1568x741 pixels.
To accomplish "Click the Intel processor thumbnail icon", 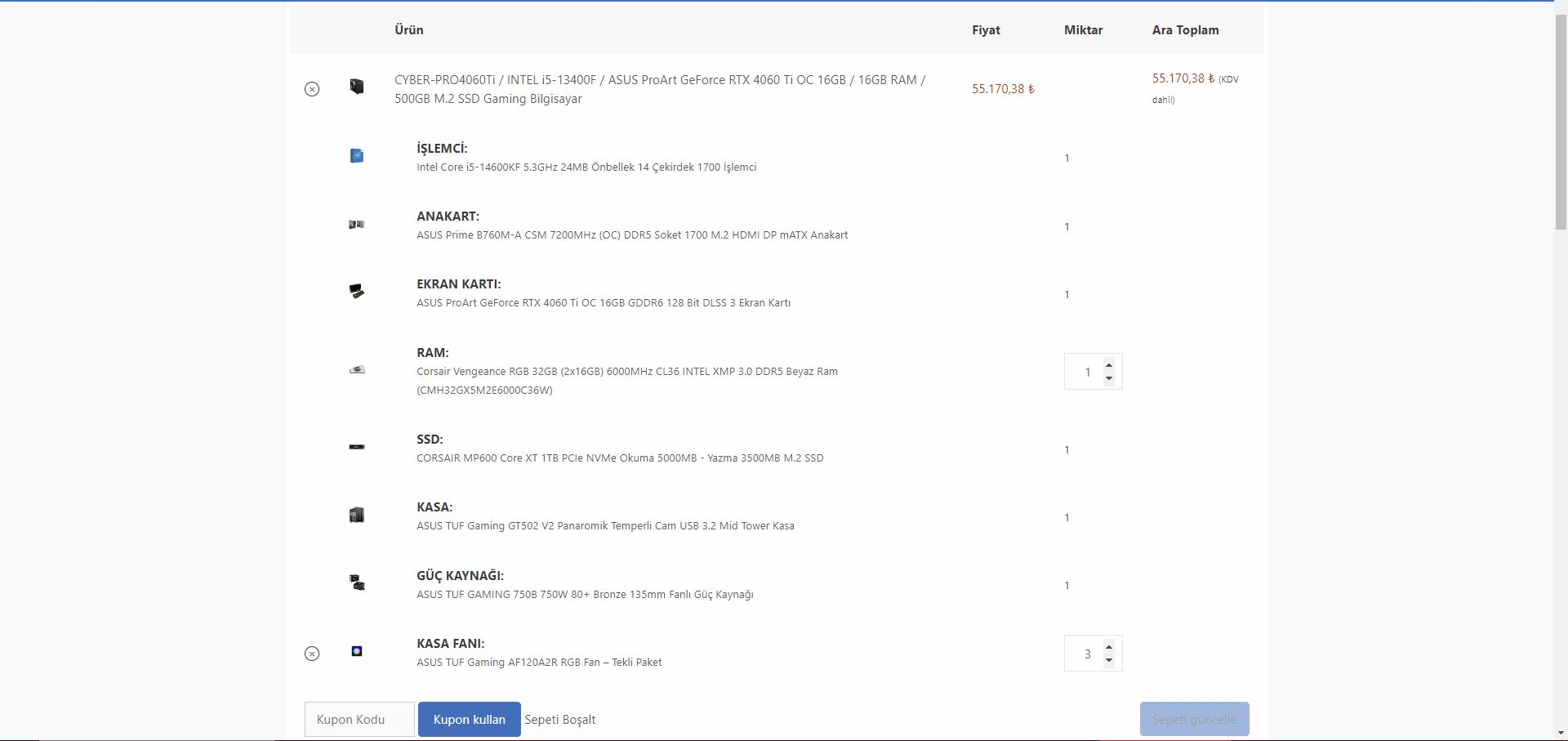I will [357, 156].
